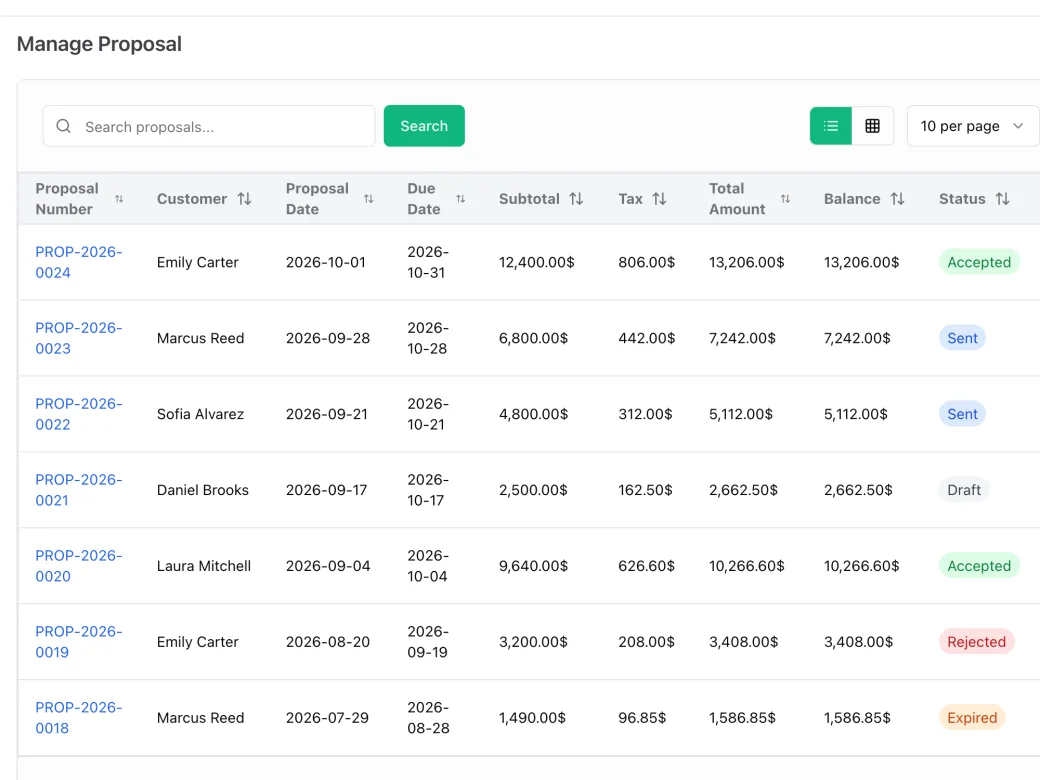Click proposal date 2026-09-28
The height and width of the screenshot is (780, 1040).
click(328, 338)
